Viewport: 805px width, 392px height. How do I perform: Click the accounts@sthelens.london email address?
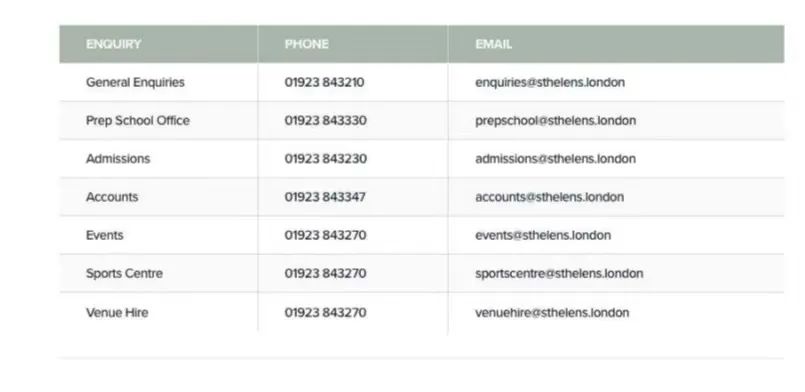[x=549, y=197]
